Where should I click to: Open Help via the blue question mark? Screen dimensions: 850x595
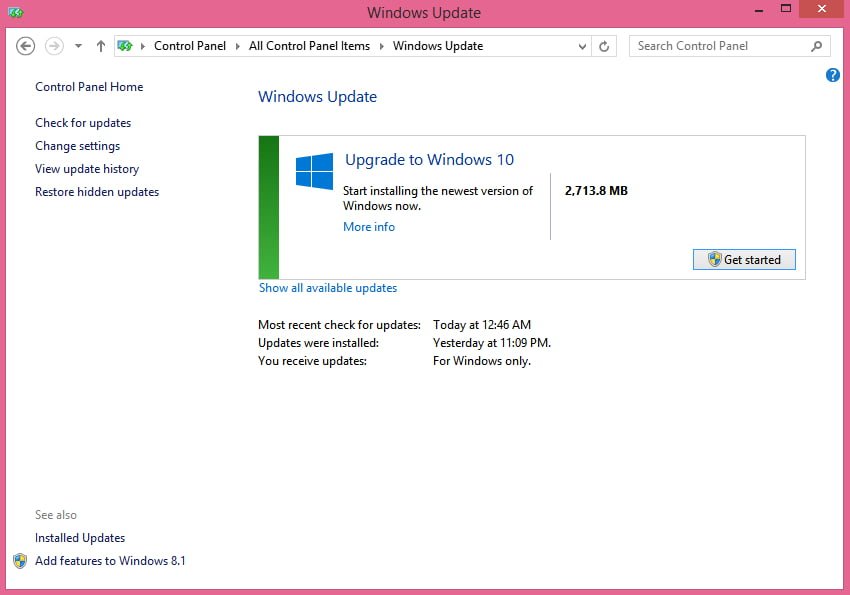[833, 75]
